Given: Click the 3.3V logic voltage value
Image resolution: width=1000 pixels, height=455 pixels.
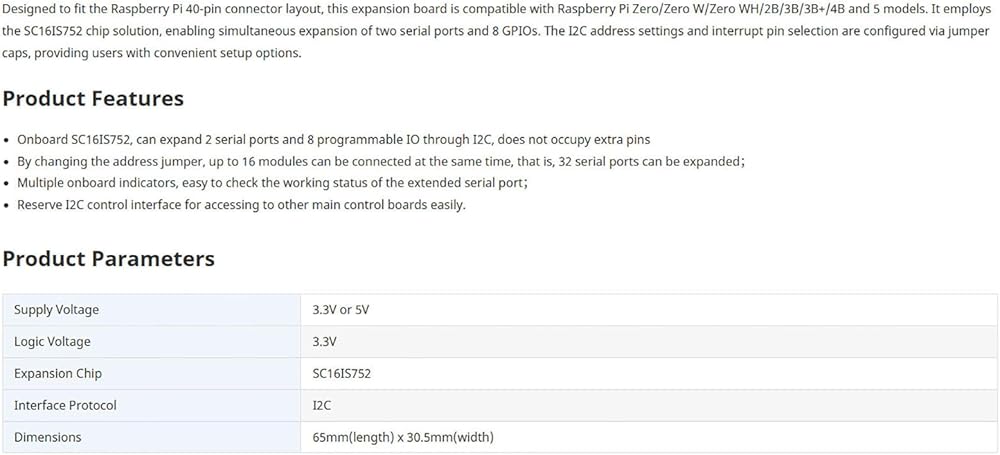Looking at the screenshot, I should [325, 341].
